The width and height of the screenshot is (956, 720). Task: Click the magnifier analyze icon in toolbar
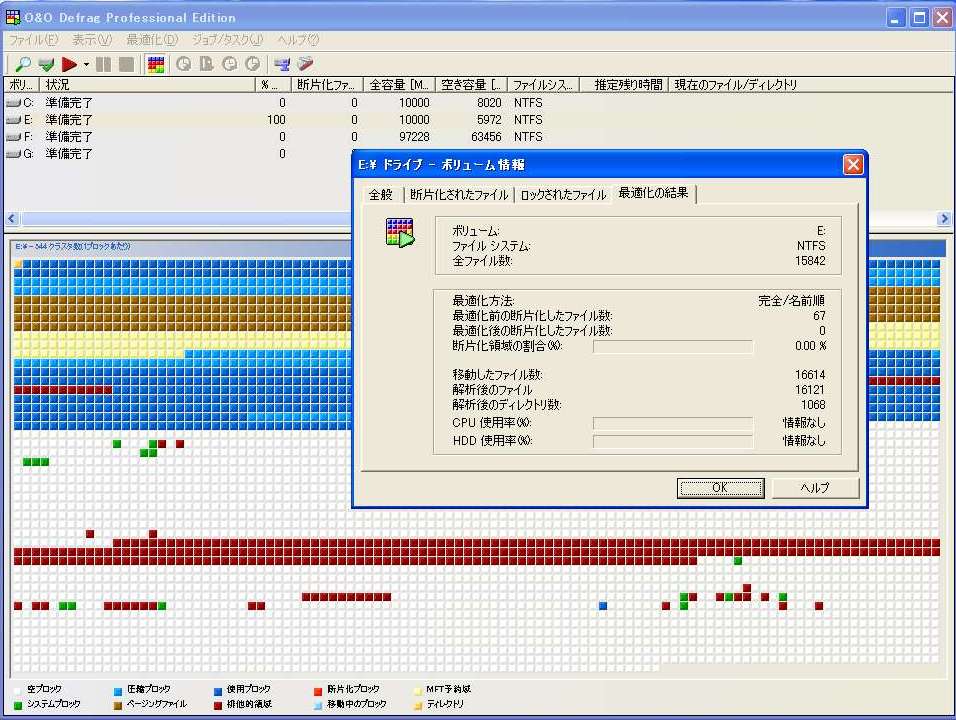pyautogui.click(x=23, y=63)
